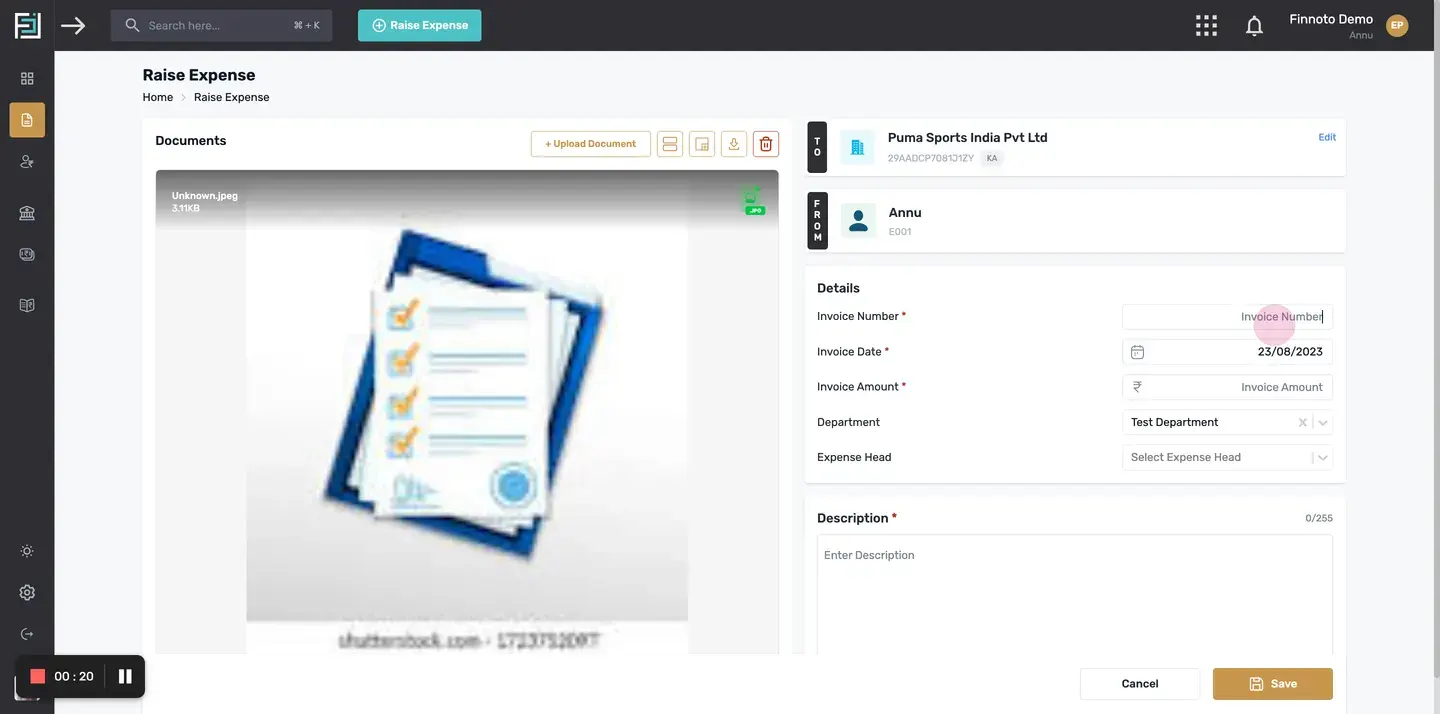Pause the screen recording
Viewport: 1440px width, 714px height.
click(x=125, y=677)
